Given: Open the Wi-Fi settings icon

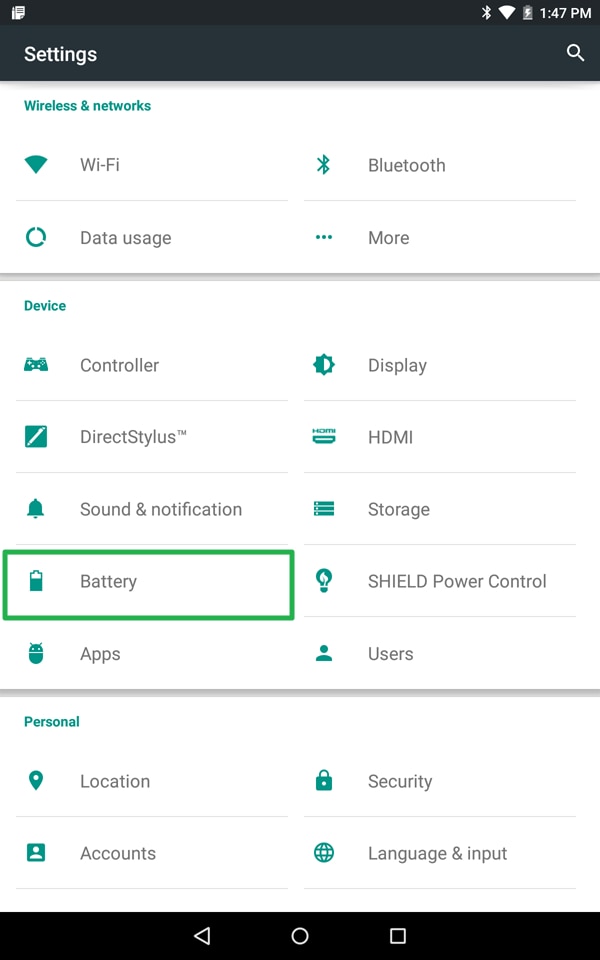Looking at the screenshot, I should click(36, 165).
